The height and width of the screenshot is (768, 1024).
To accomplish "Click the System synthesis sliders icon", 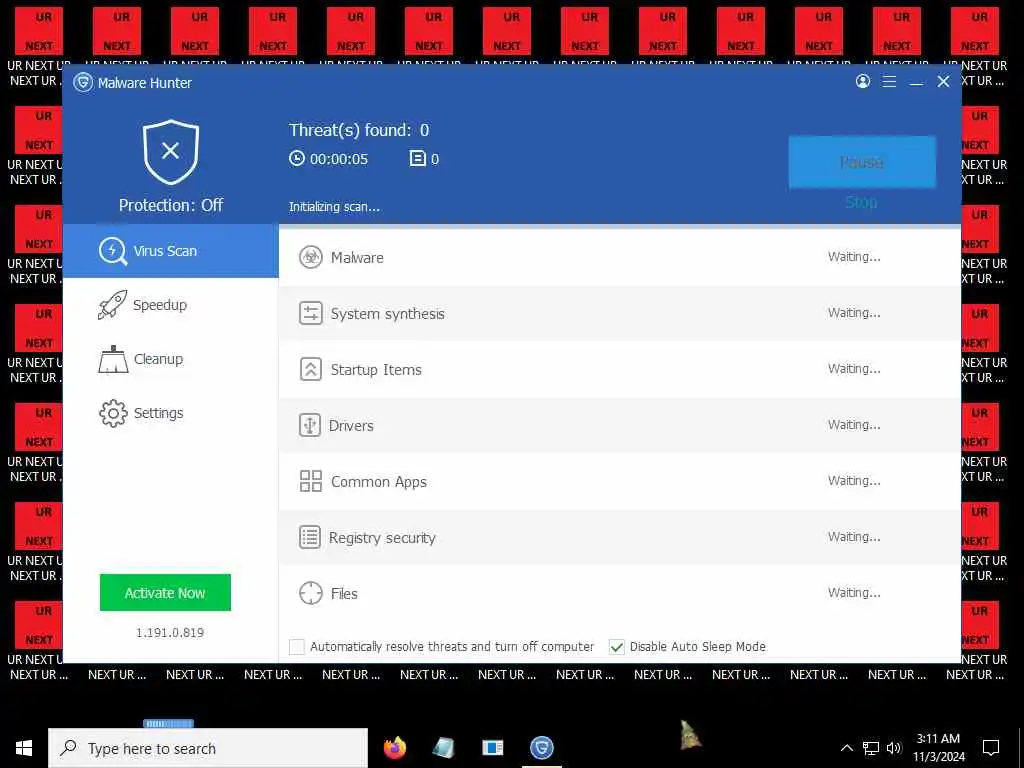I will tap(311, 313).
